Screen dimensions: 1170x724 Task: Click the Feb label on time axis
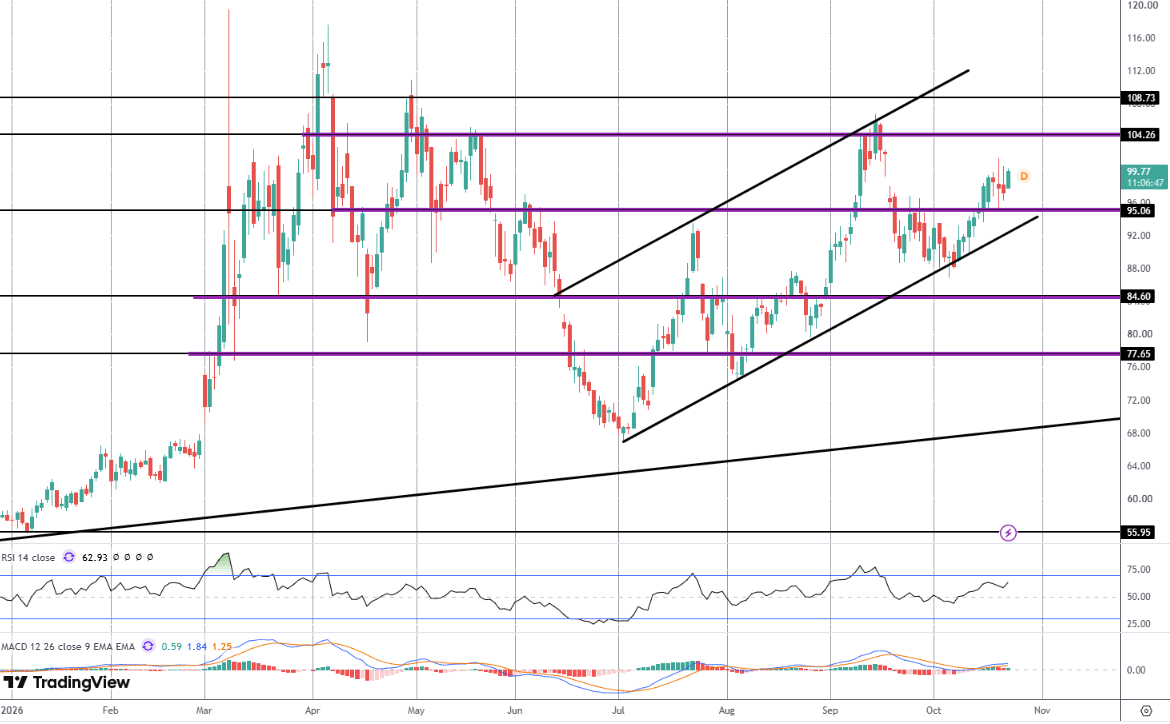point(110,711)
